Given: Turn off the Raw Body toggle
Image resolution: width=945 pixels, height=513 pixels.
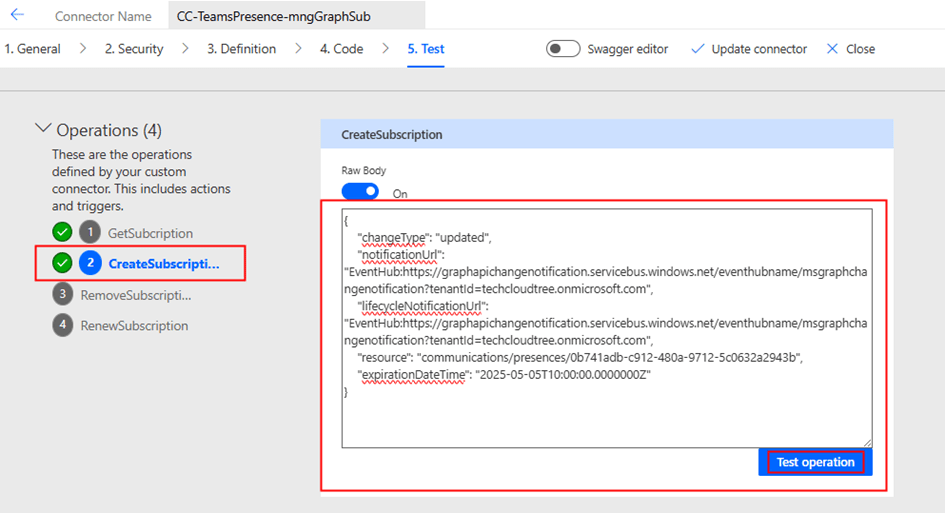Looking at the screenshot, I should pyautogui.click(x=360, y=191).
